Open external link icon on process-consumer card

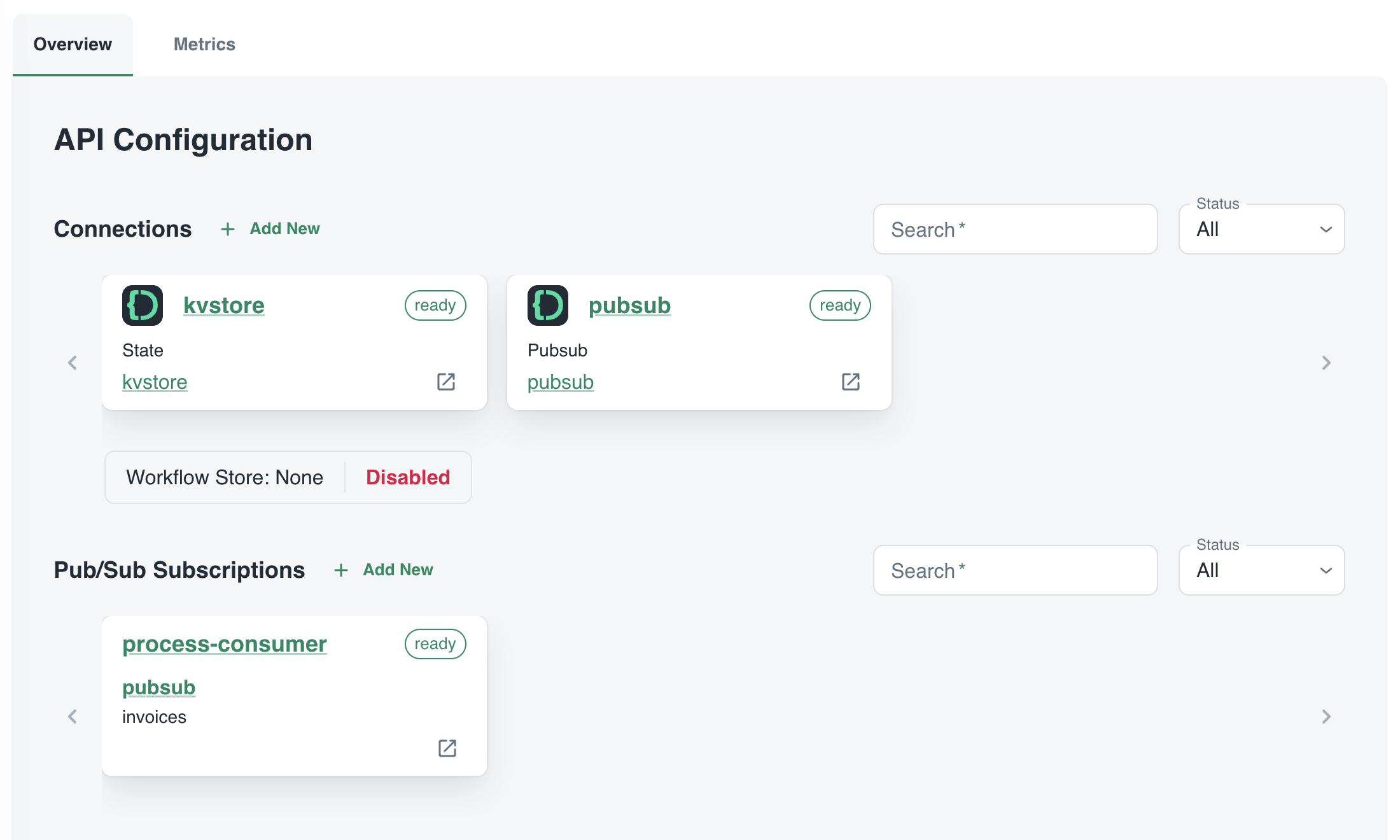[447, 748]
